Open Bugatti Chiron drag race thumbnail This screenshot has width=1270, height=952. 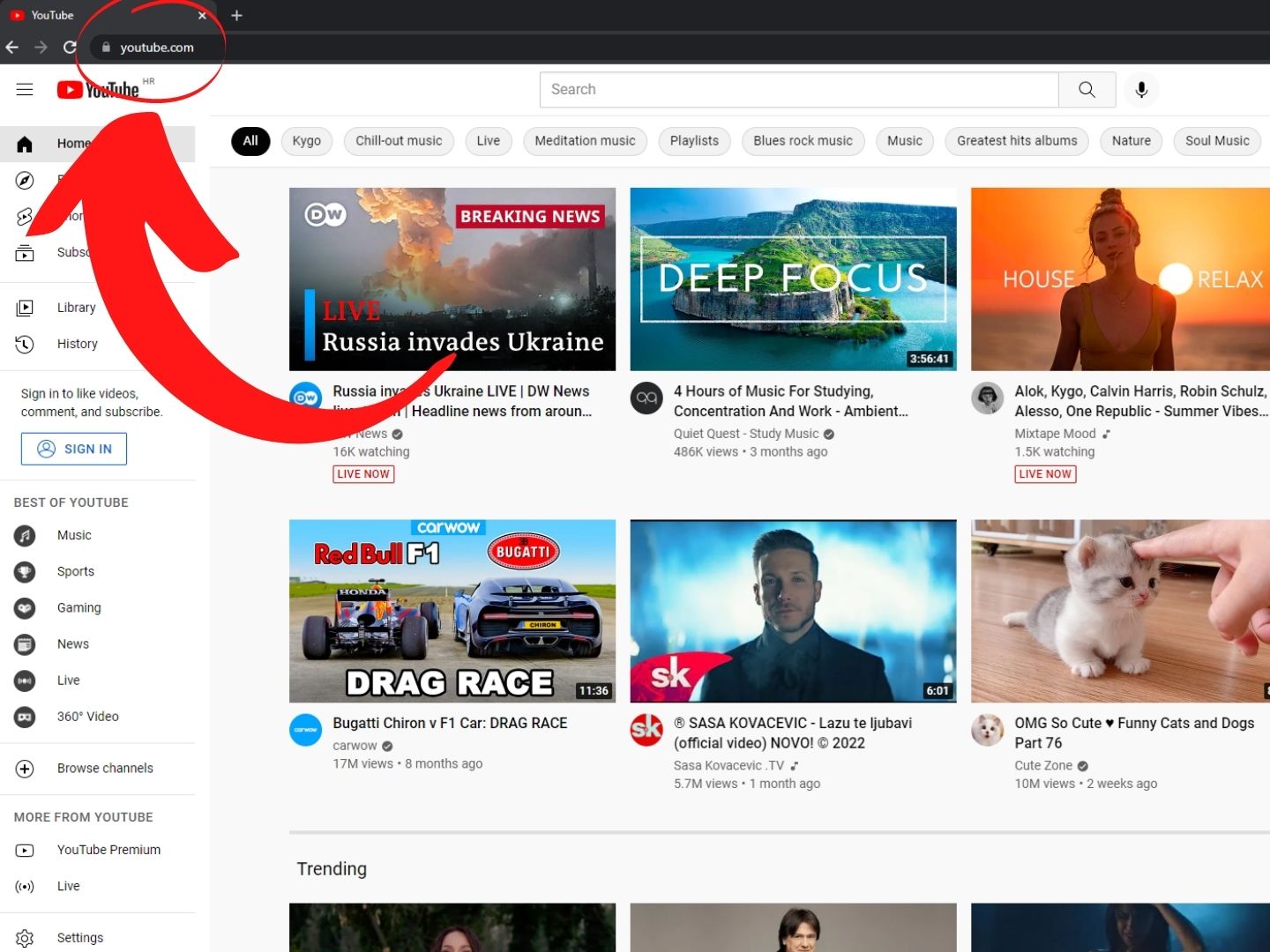click(452, 611)
